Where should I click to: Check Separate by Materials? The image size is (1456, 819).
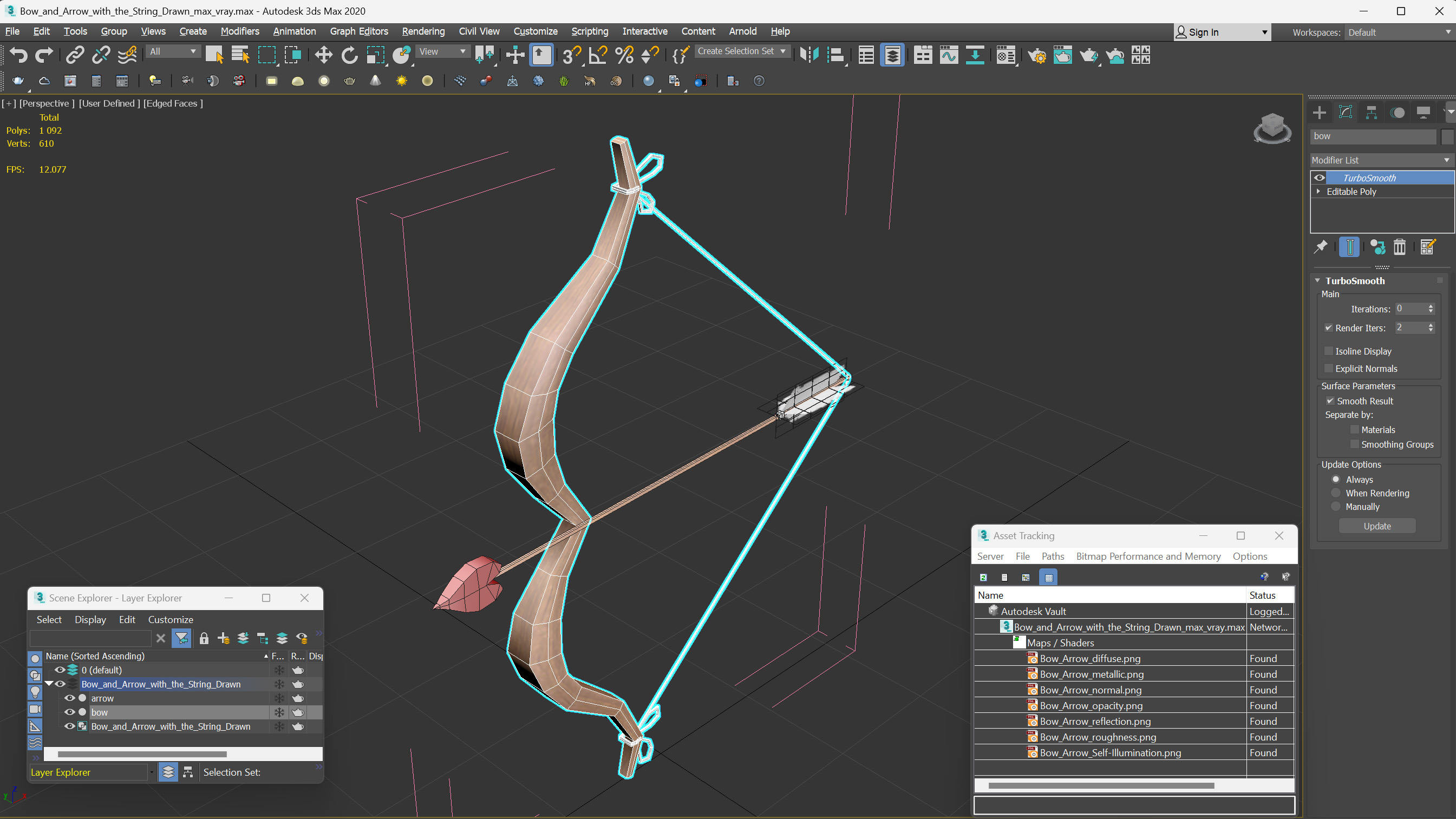point(1354,430)
